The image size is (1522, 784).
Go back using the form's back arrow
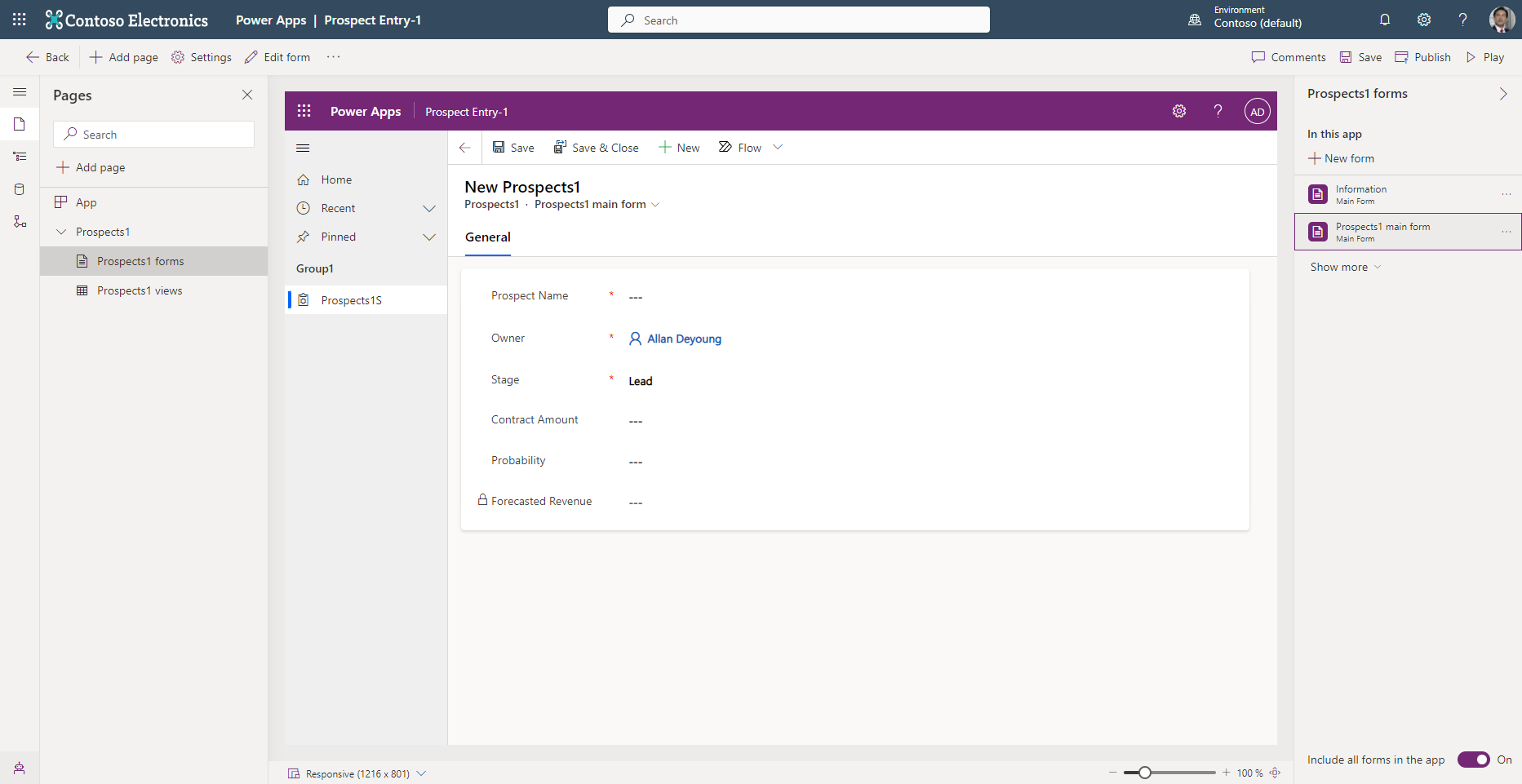coord(464,148)
